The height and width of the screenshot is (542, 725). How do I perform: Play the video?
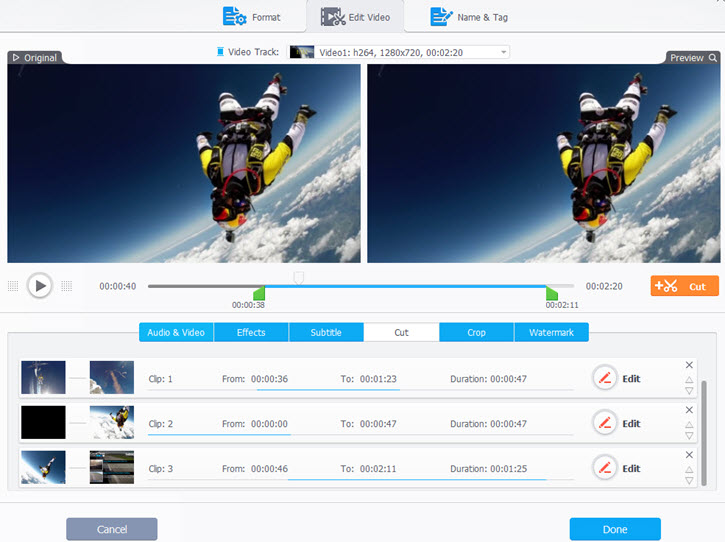(40, 286)
